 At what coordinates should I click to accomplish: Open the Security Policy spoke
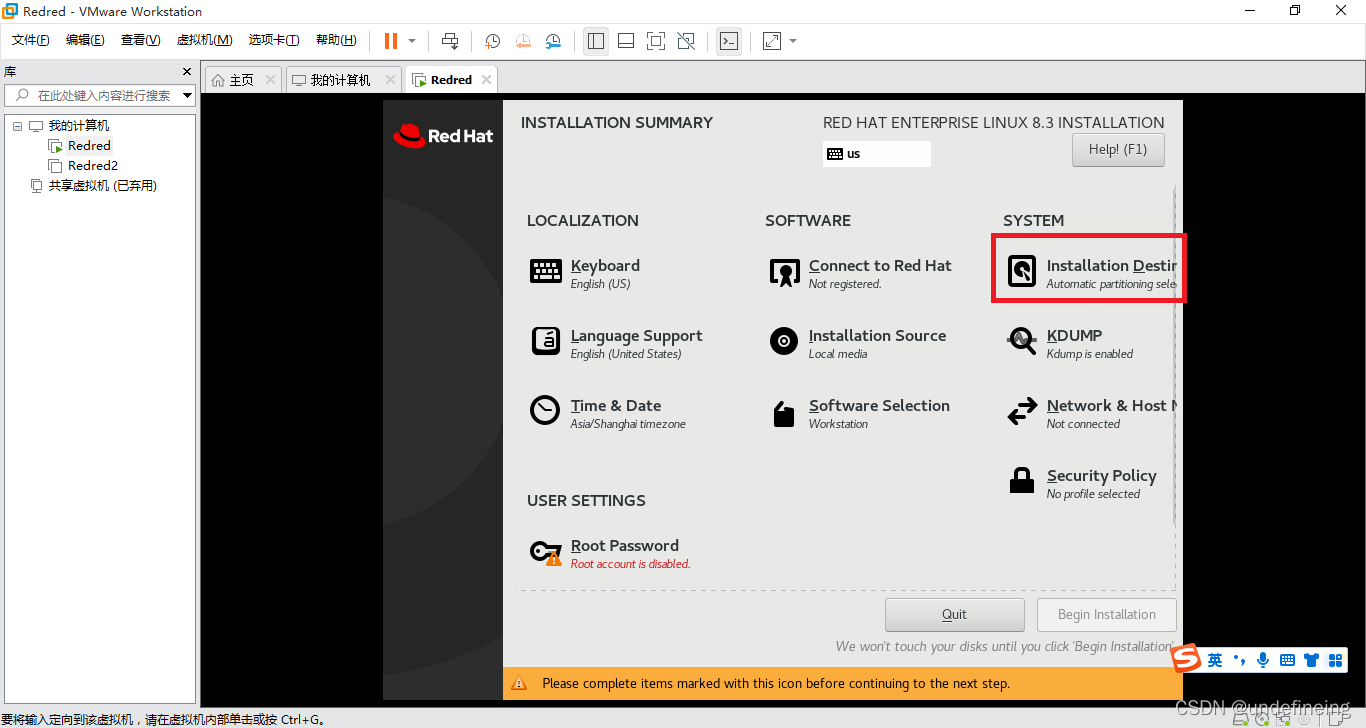[x=1082, y=483]
